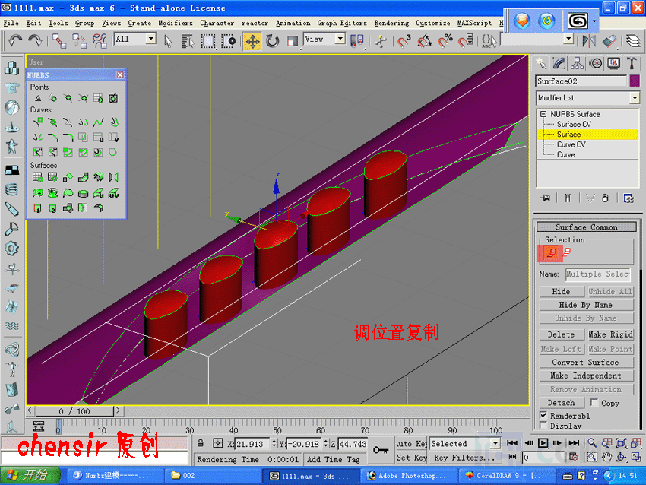Screen dimensions: 646x485
Task: Collapse the NURBS Surface stack entry
Action: click(543, 114)
